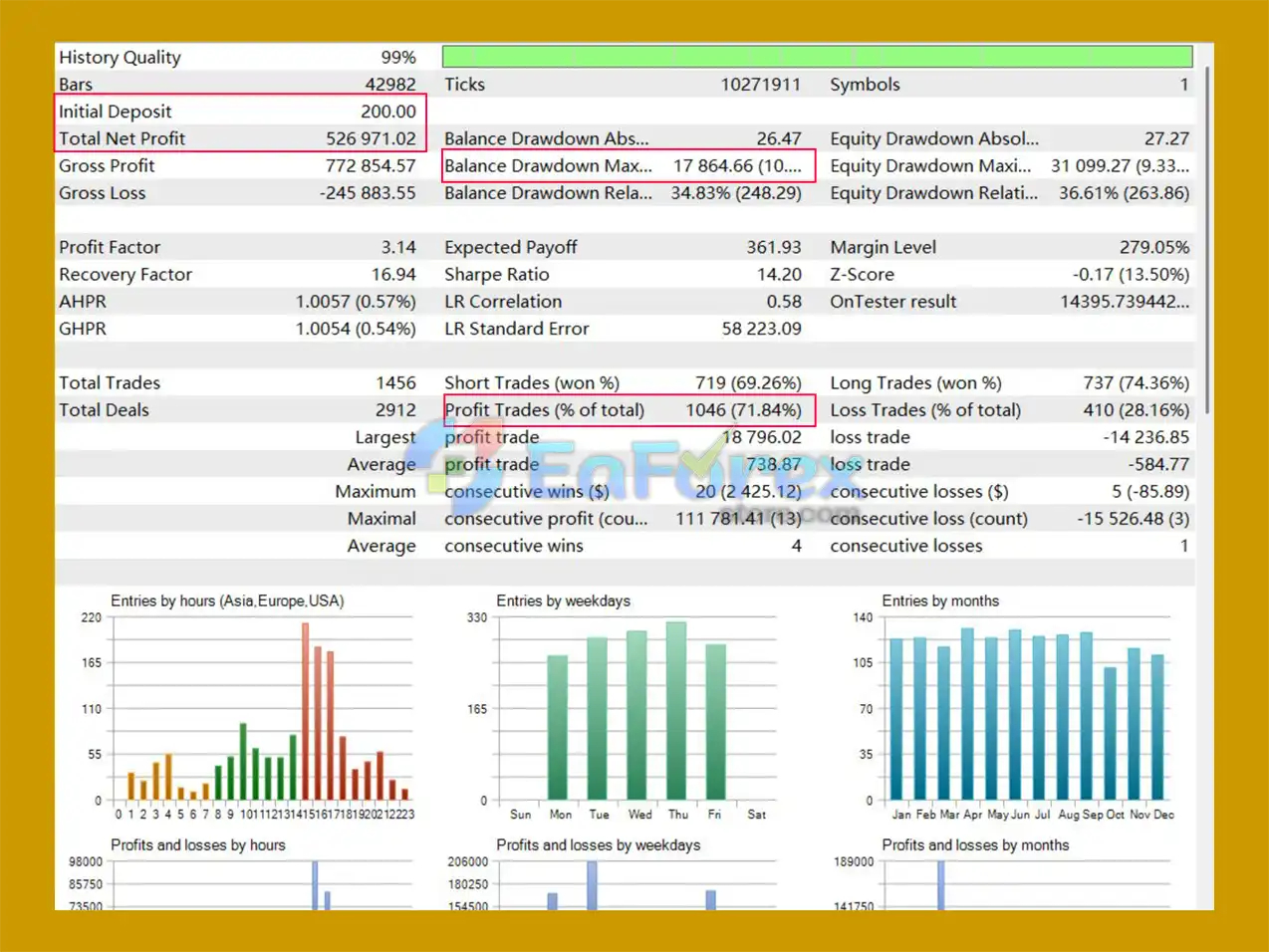Select the Total Trades value 1456
Image resolution: width=1269 pixels, height=952 pixels.
pos(395,383)
